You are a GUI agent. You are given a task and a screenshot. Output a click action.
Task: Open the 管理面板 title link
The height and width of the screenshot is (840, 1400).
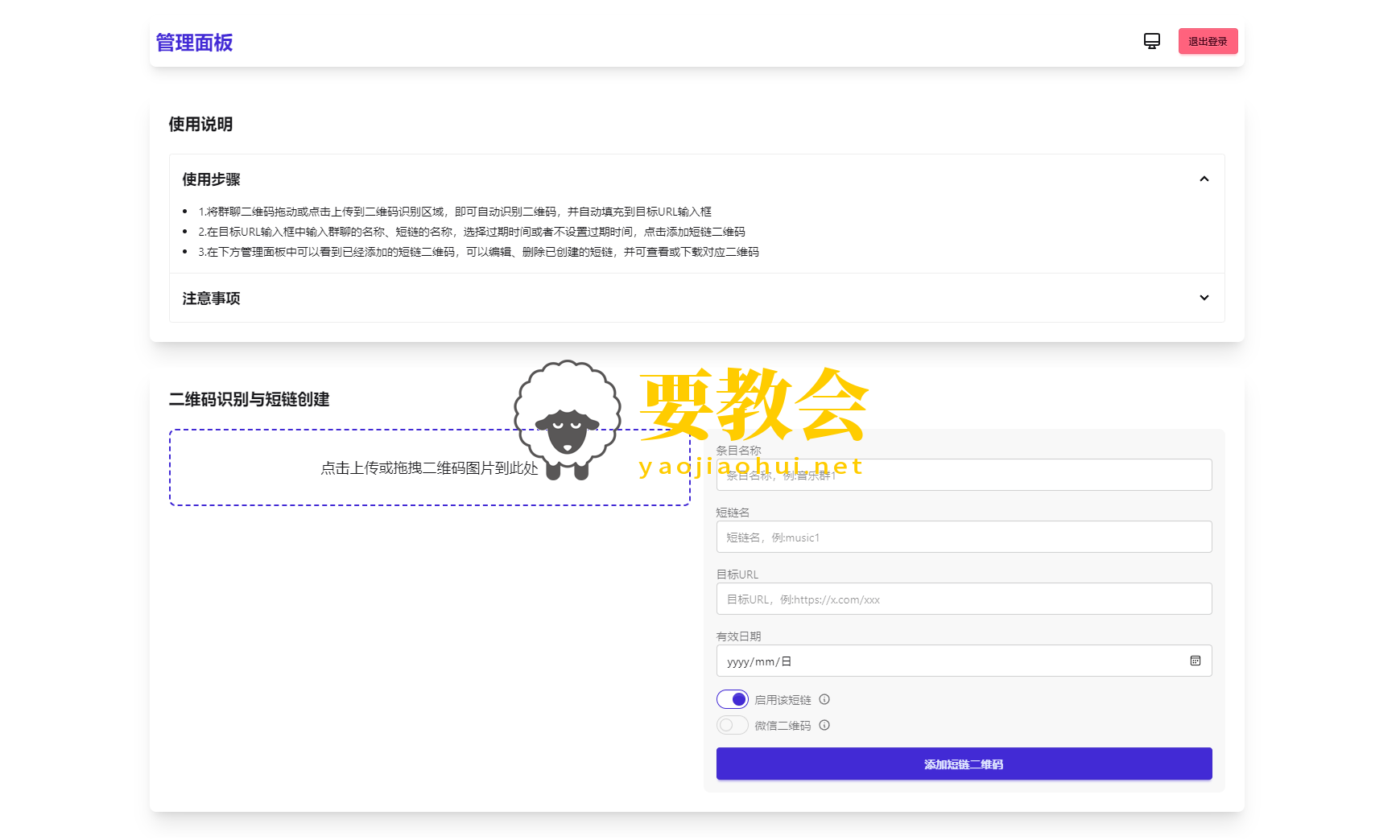(x=194, y=43)
